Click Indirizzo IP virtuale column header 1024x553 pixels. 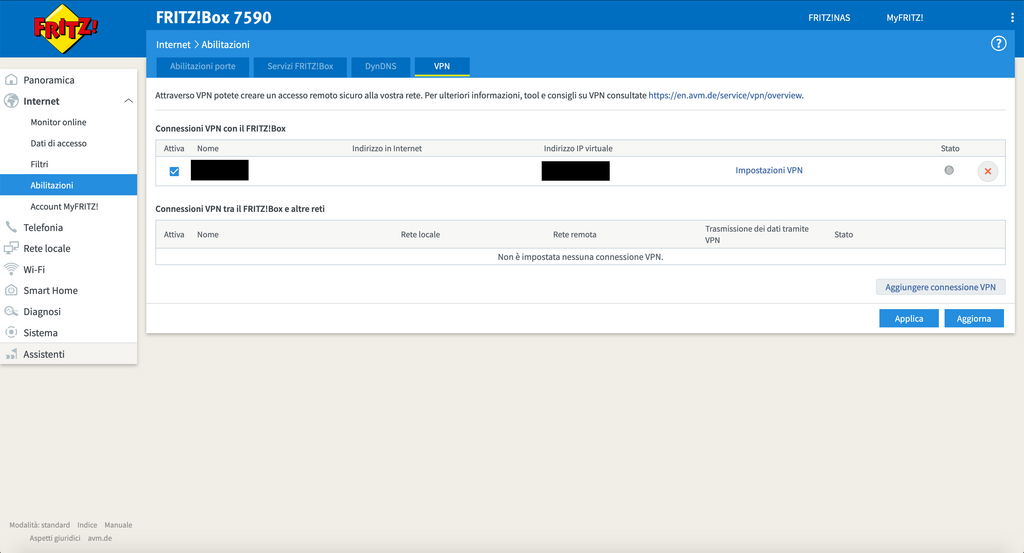(578, 148)
